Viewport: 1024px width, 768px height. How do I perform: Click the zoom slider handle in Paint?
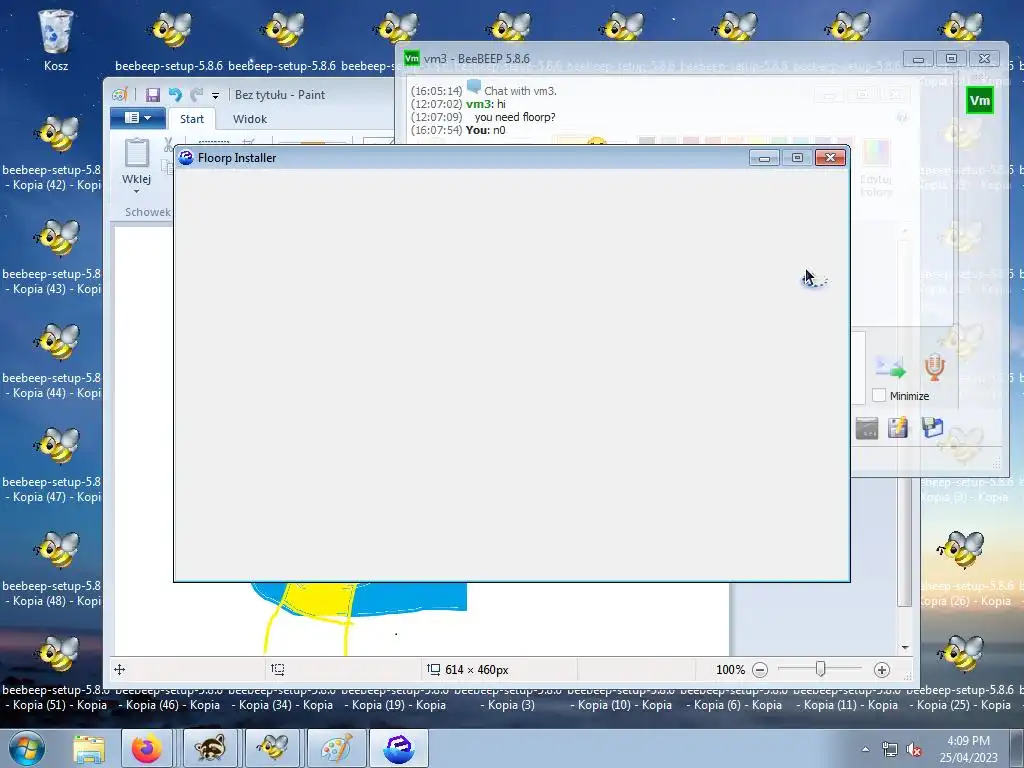coord(821,669)
